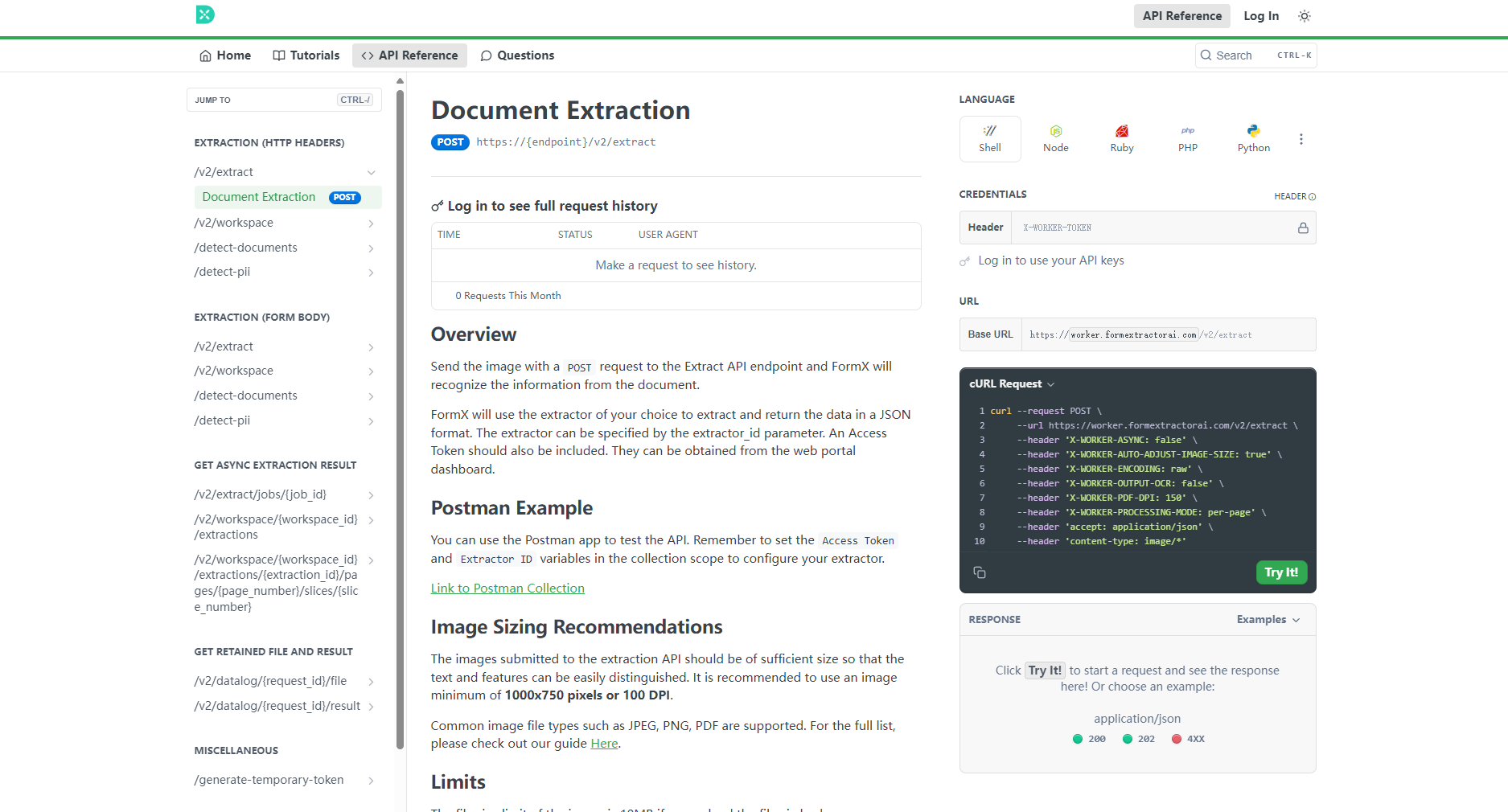Click the Try It! label in response hint
1508x812 pixels.
point(1045,671)
